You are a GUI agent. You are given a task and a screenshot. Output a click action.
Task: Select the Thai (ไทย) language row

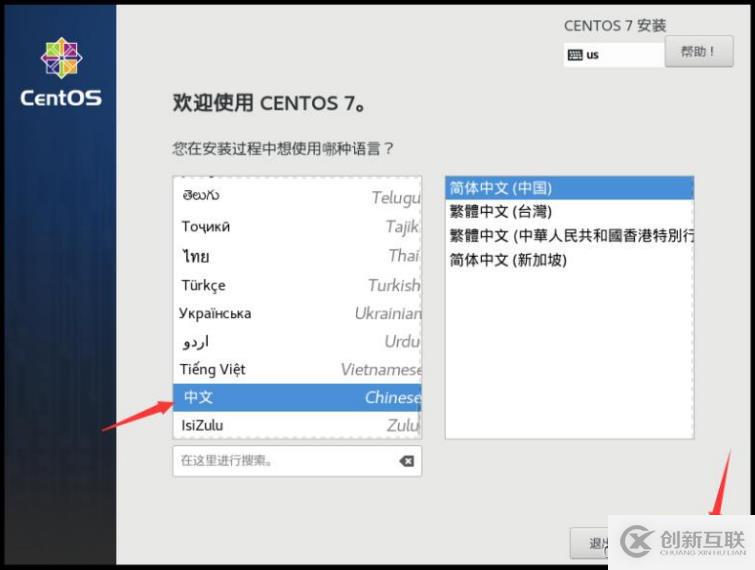pyautogui.click(x=297, y=256)
